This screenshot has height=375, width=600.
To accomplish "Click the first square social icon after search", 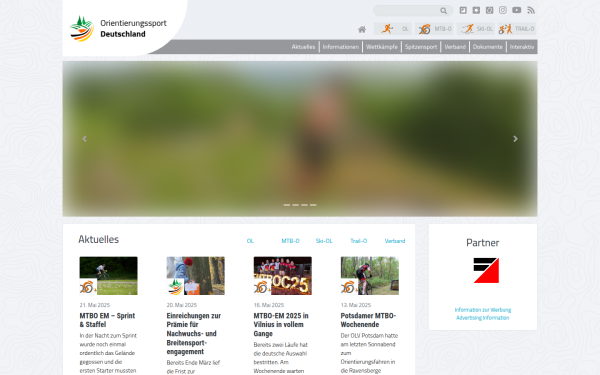I will (x=463, y=10).
